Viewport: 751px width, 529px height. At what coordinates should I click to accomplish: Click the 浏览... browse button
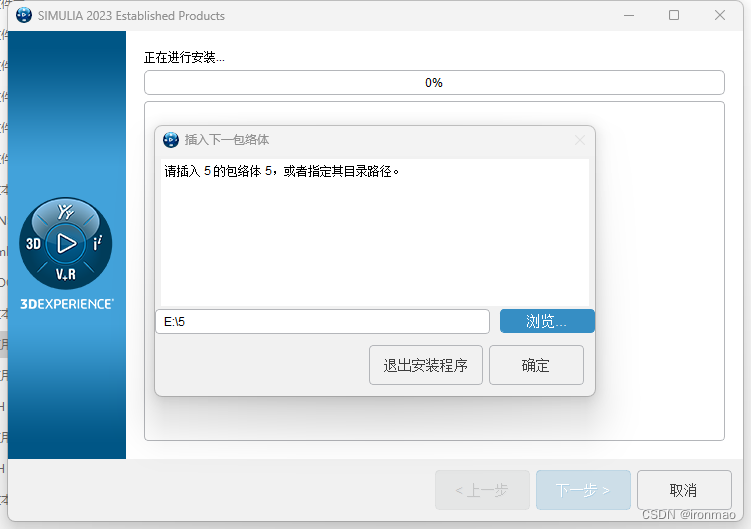click(x=547, y=321)
